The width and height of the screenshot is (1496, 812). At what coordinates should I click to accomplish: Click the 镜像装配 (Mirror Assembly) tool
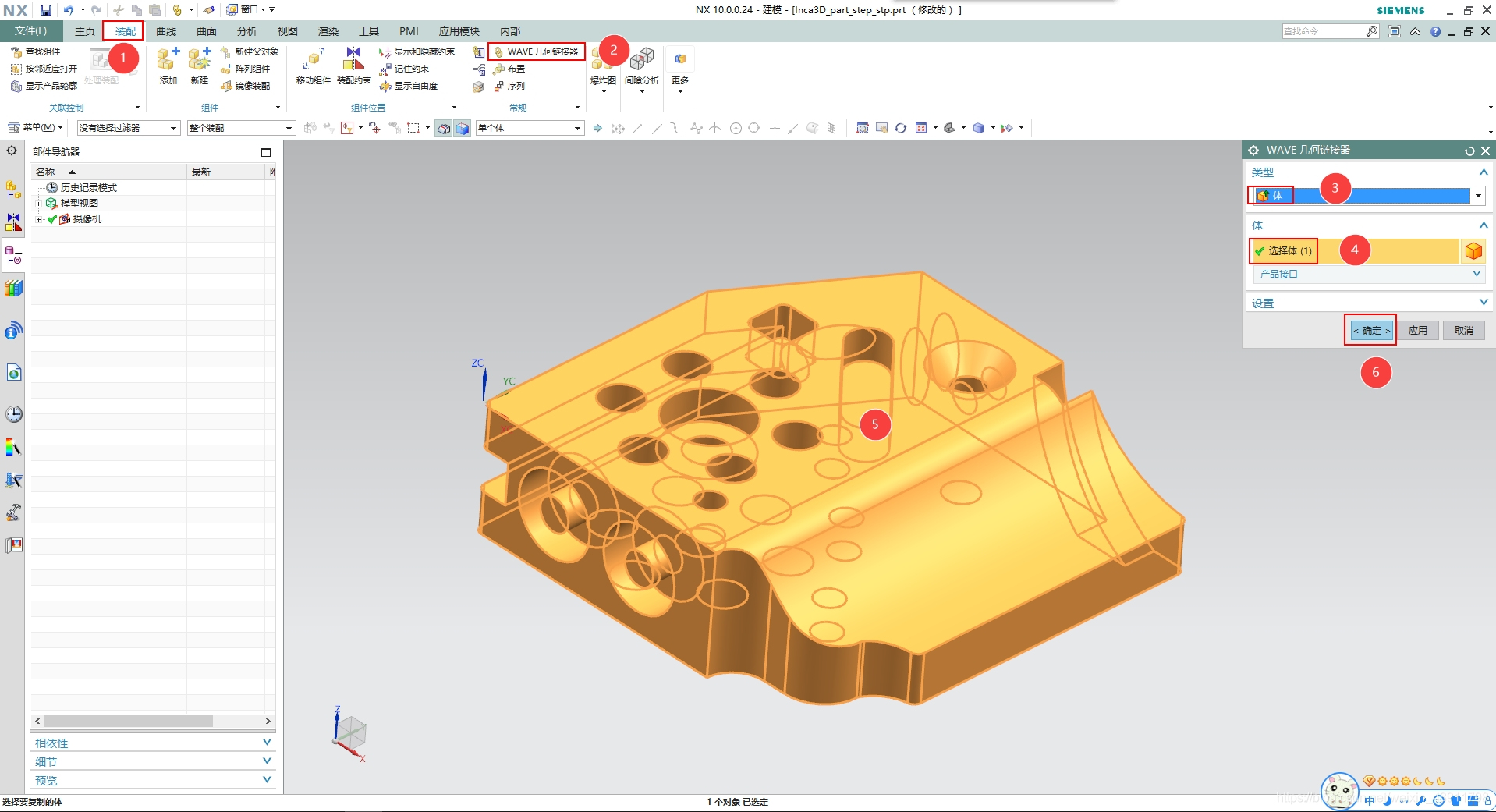[246, 86]
